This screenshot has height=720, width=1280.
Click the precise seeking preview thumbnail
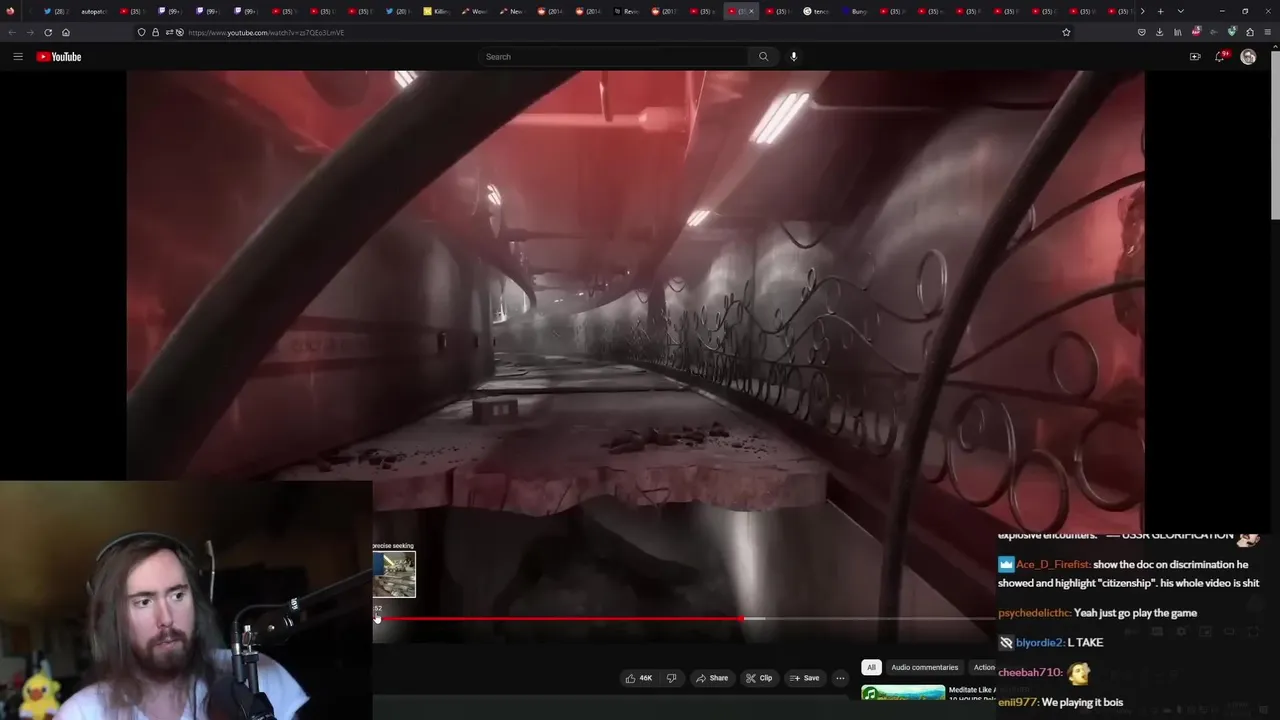click(394, 575)
